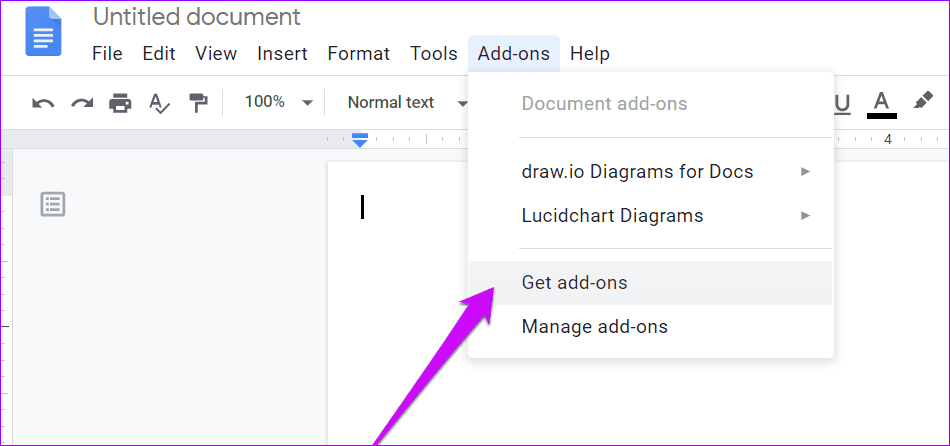The height and width of the screenshot is (446, 950).
Task: Open the Insert menu
Action: click(x=282, y=54)
